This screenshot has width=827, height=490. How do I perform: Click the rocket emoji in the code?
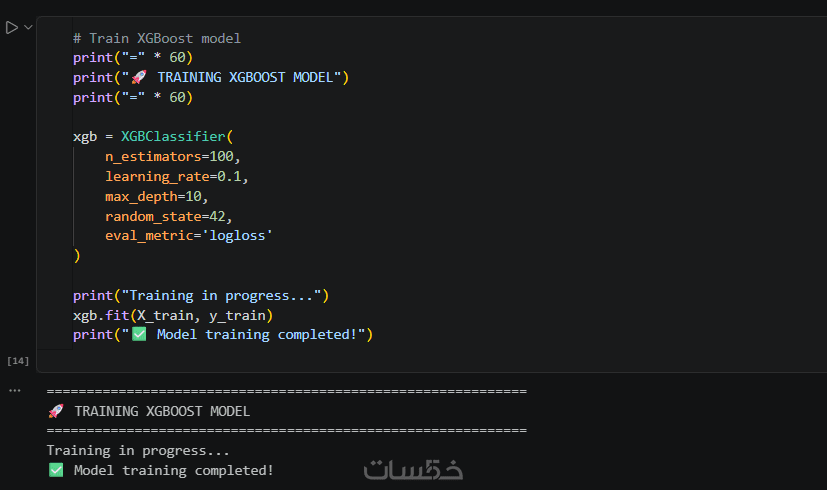[139, 78]
